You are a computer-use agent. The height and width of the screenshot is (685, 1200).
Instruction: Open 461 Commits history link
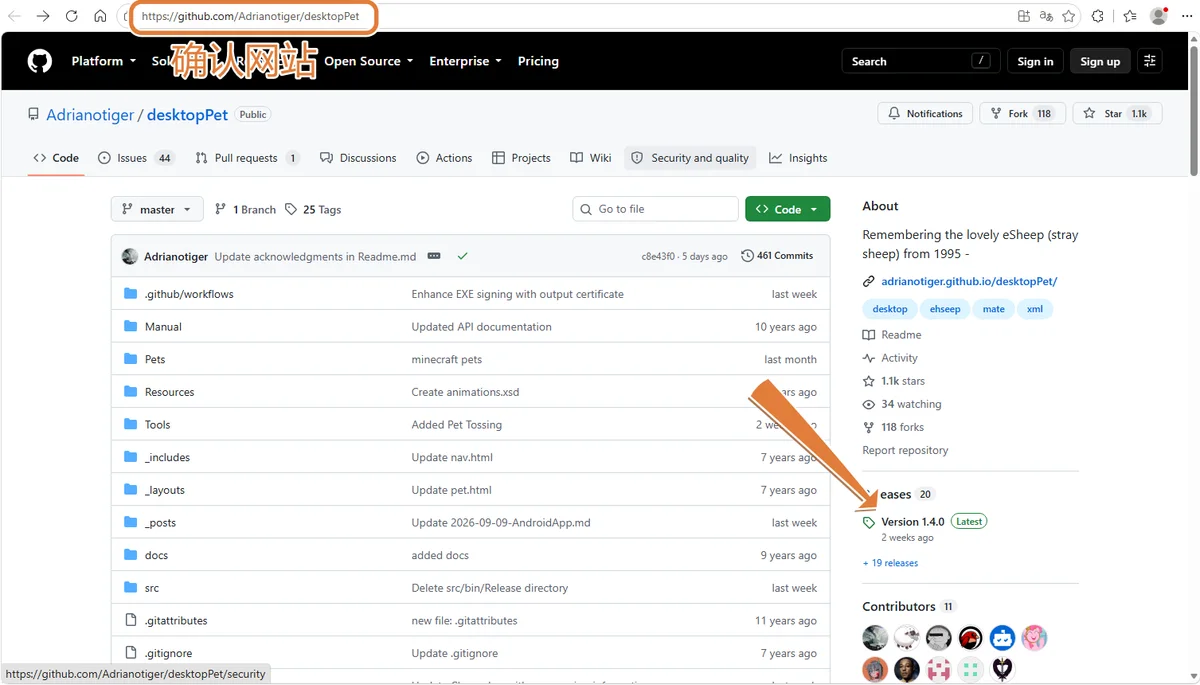coord(777,256)
